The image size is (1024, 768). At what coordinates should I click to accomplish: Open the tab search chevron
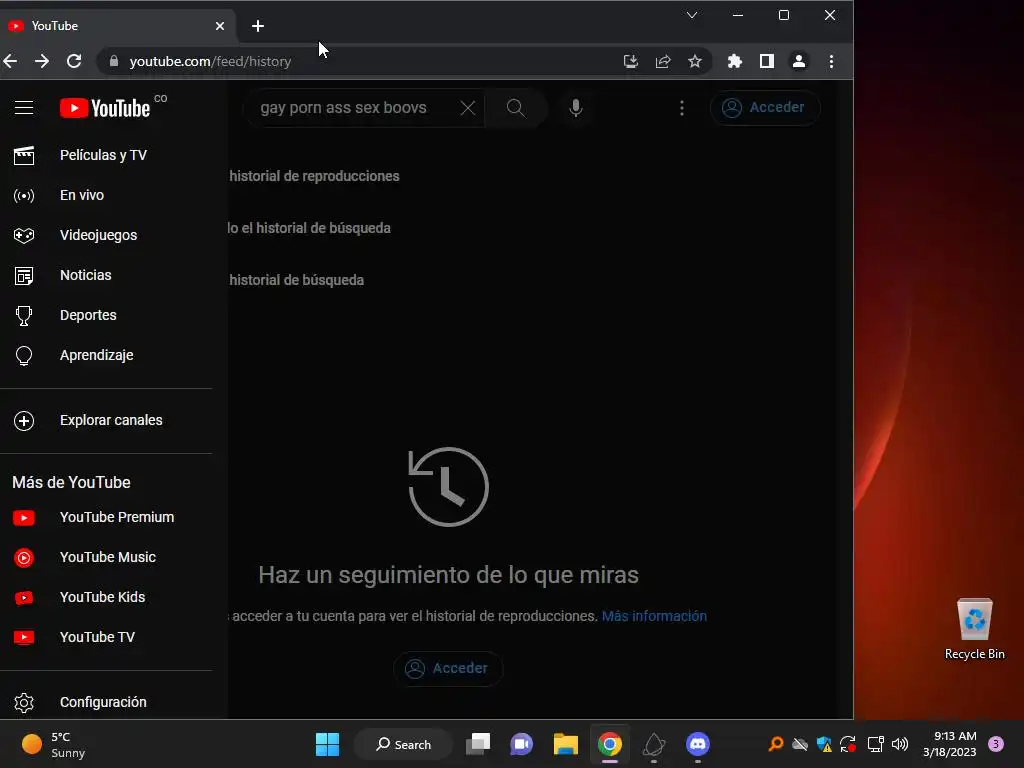tap(692, 15)
